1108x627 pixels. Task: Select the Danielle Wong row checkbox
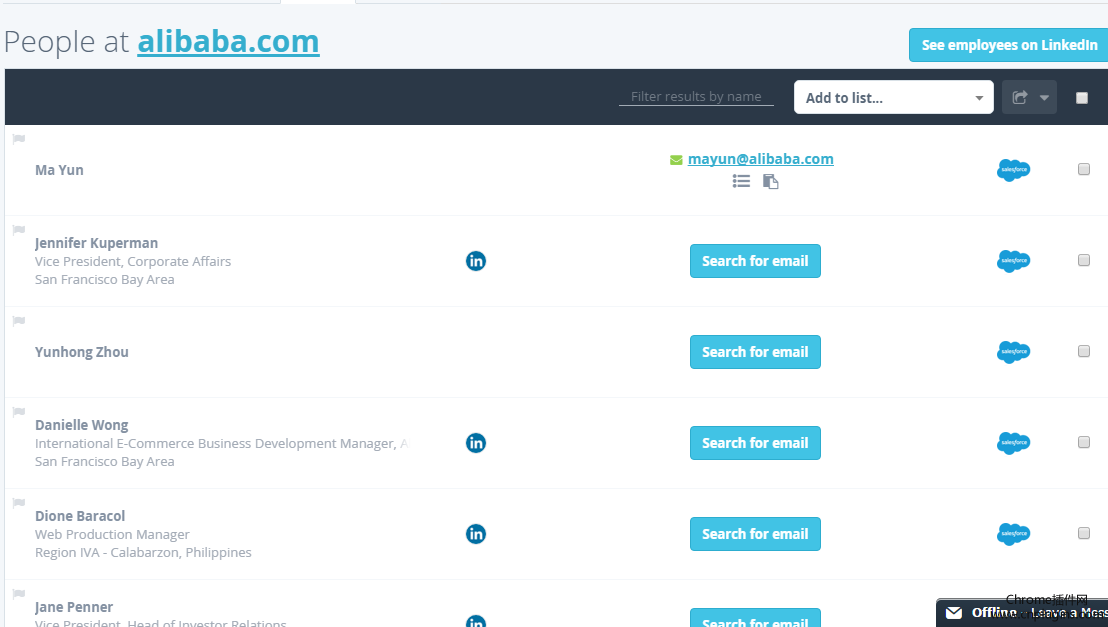pyautogui.click(x=1084, y=443)
